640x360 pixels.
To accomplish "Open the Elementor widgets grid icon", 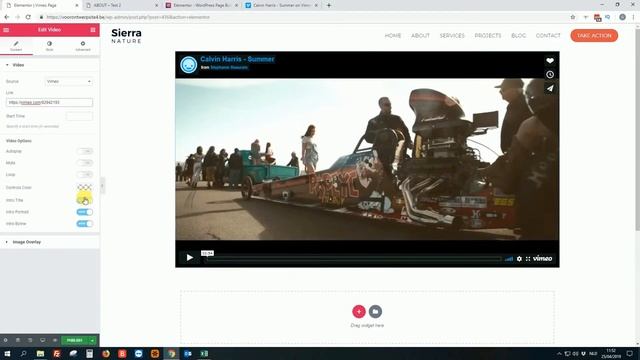I will coord(93,30).
